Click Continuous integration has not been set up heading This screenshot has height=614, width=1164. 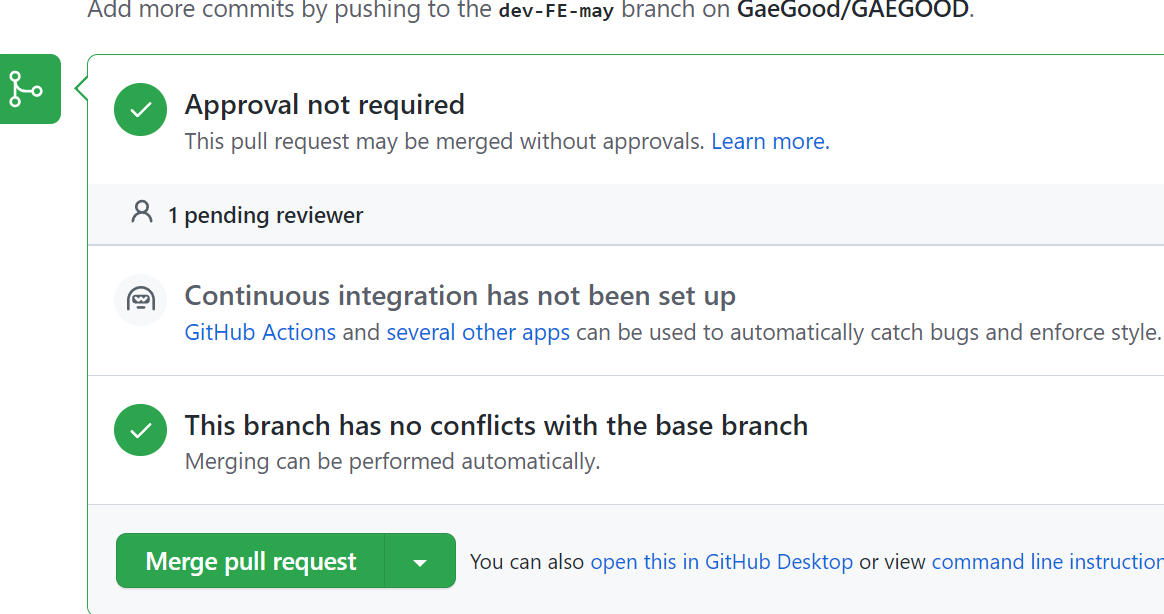tap(460, 295)
